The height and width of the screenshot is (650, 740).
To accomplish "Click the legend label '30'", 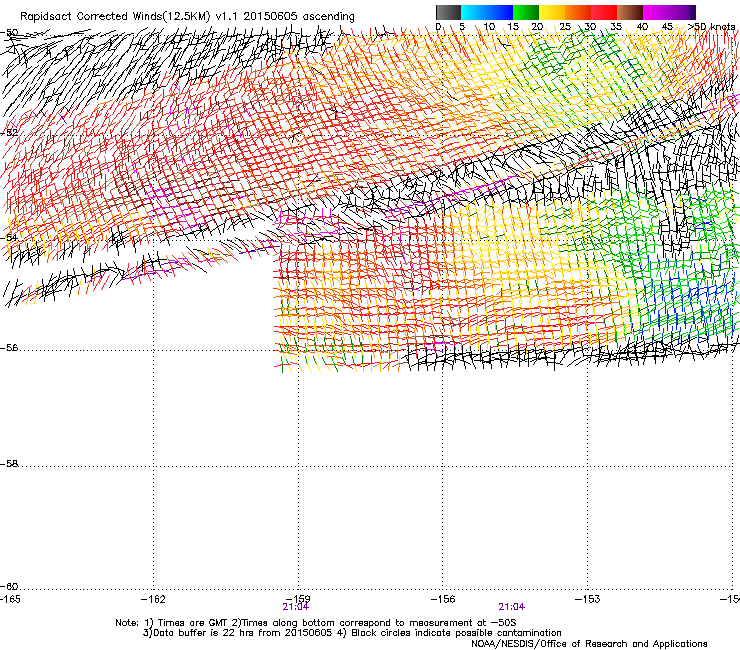I will [x=590, y=27].
